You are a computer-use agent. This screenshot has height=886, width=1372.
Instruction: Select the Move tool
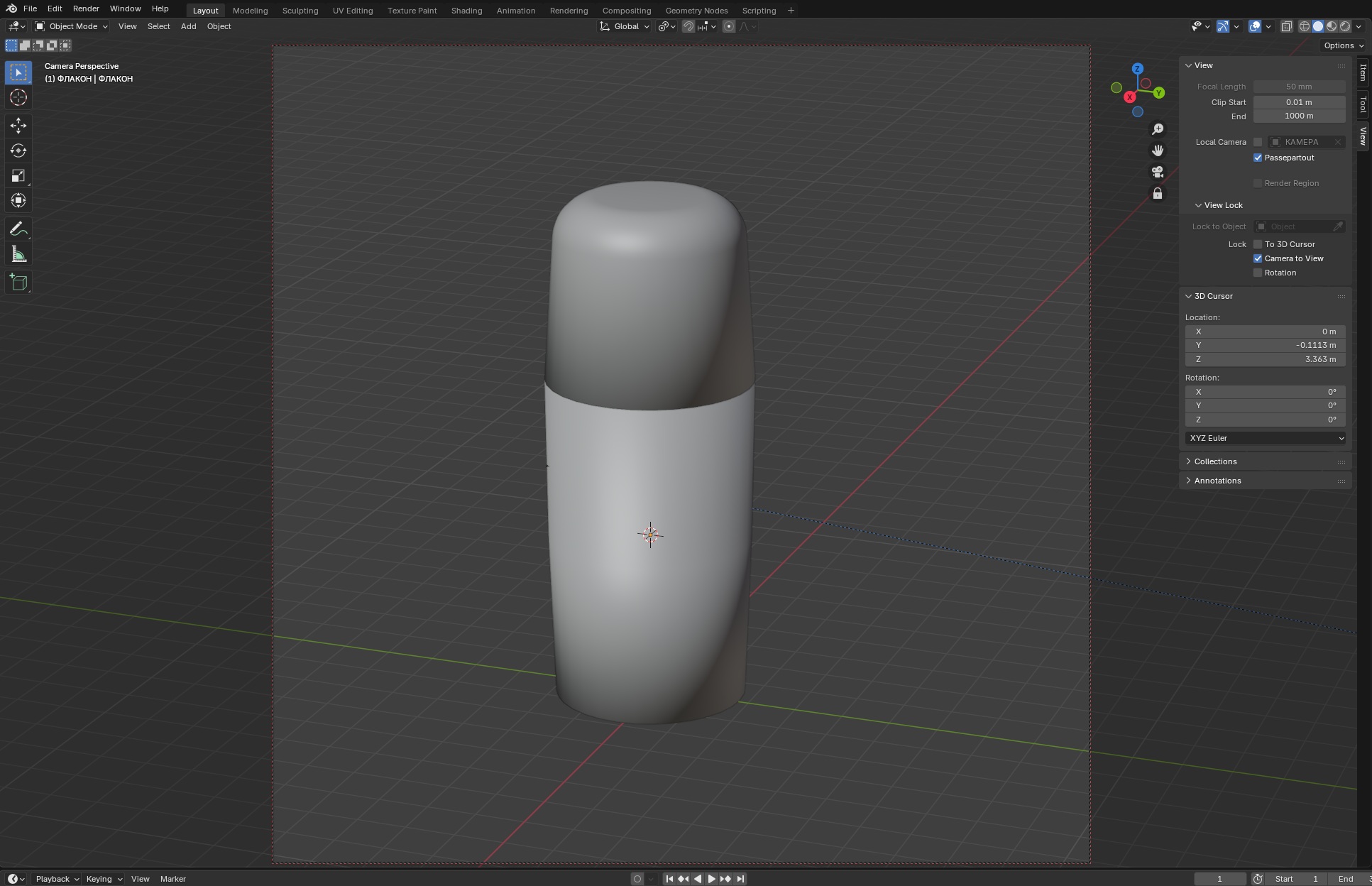click(x=18, y=126)
